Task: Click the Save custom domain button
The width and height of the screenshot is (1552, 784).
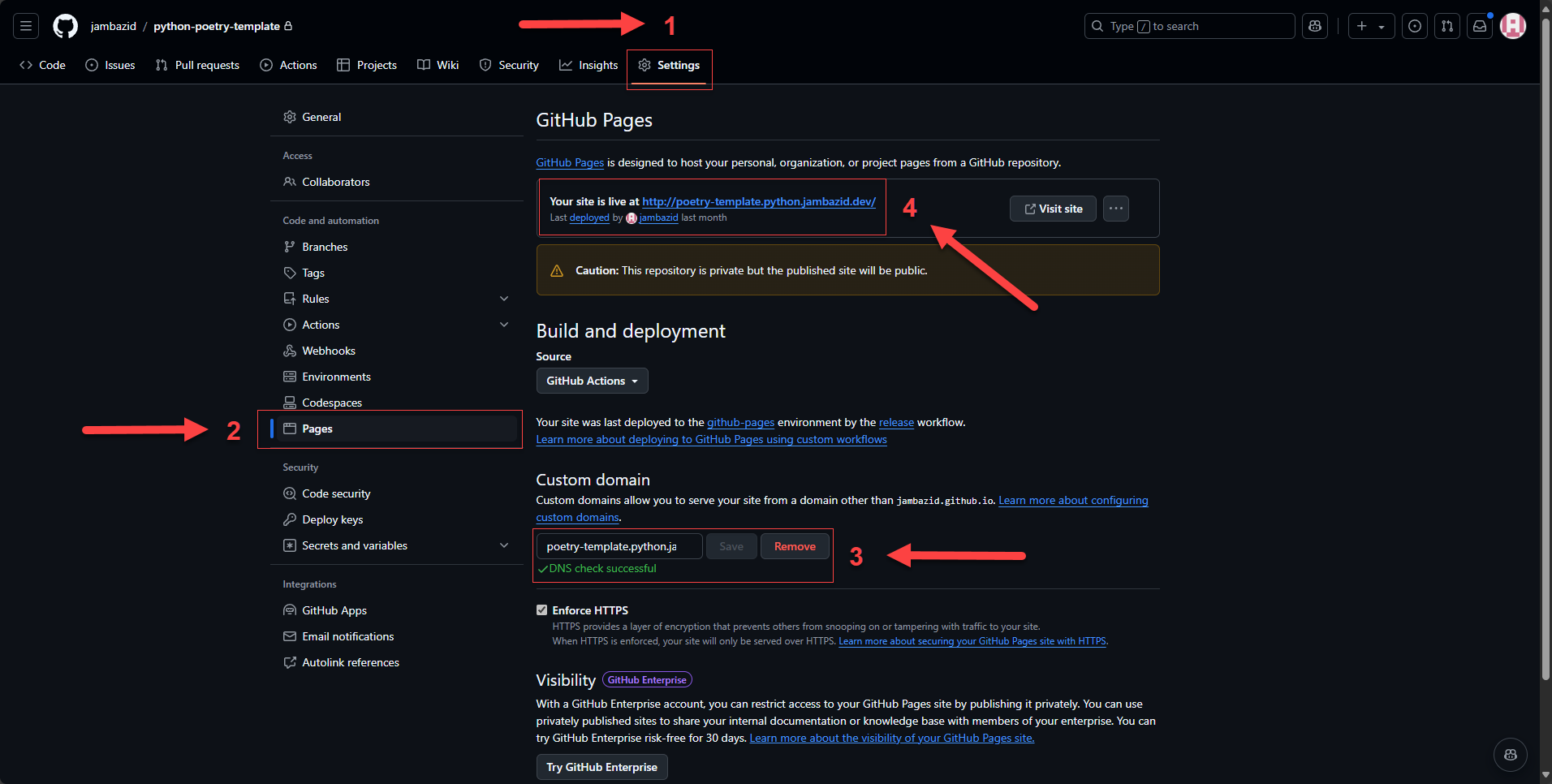Action: 731,546
